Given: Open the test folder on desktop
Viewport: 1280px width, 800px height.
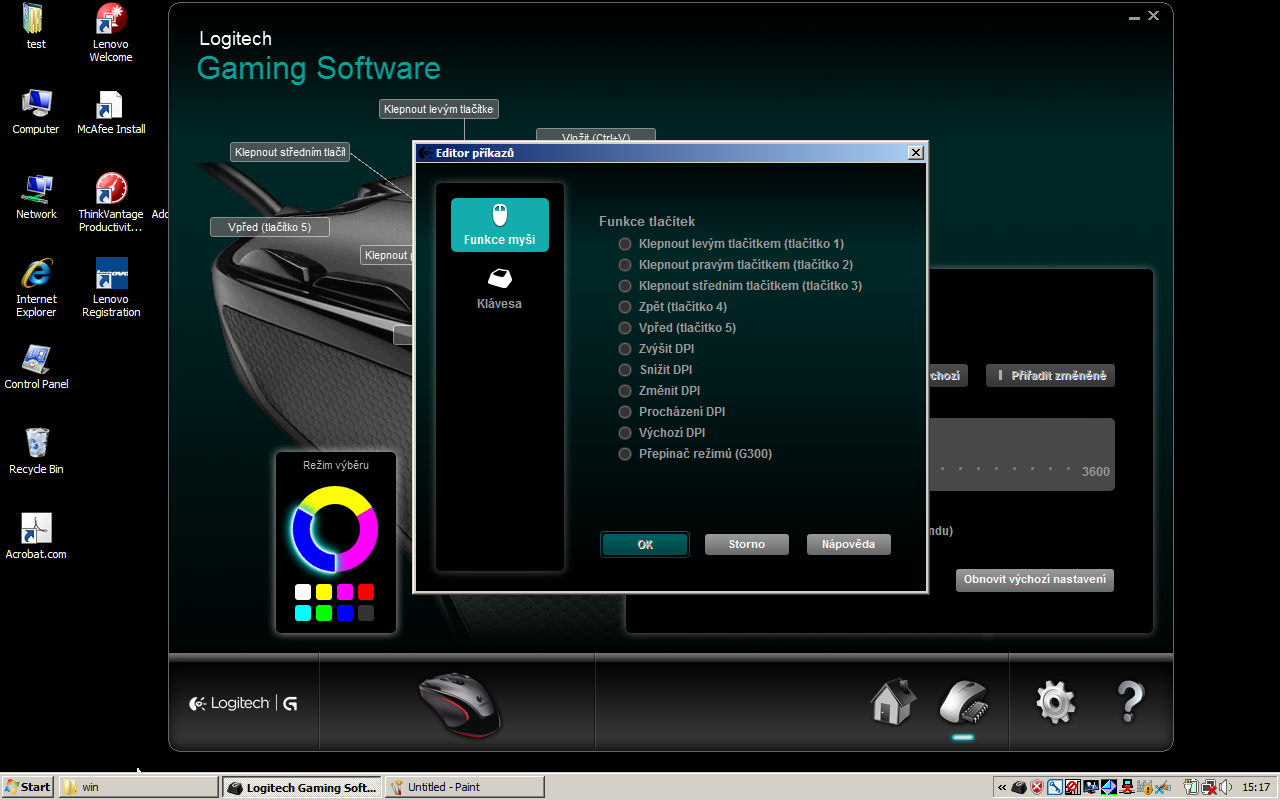Looking at the screenshot, I should click(36, 27).
